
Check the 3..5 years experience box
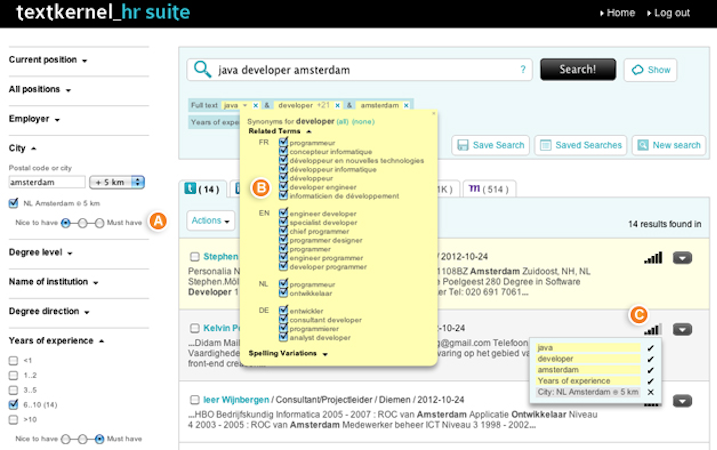click(13, 390)
